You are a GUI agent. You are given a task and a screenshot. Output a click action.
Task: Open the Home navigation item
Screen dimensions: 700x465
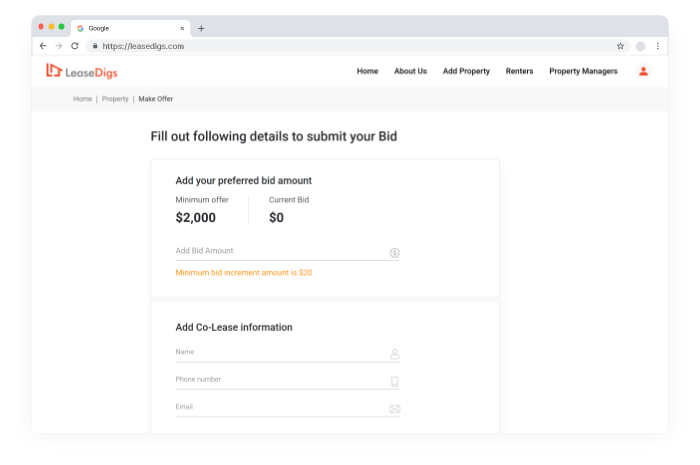[368, 71]
